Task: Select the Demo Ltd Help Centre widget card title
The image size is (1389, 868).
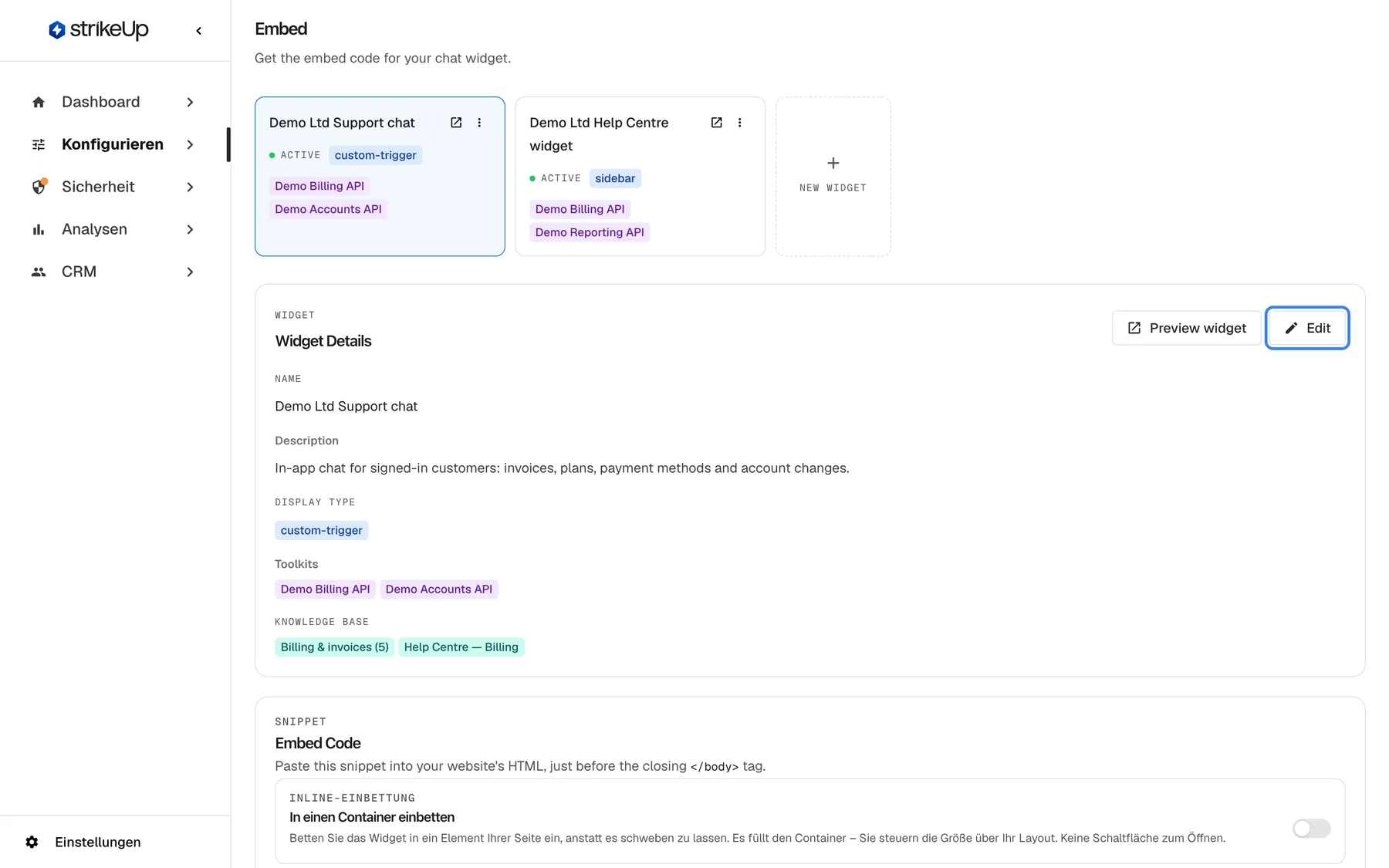Action: pos(599,134)
